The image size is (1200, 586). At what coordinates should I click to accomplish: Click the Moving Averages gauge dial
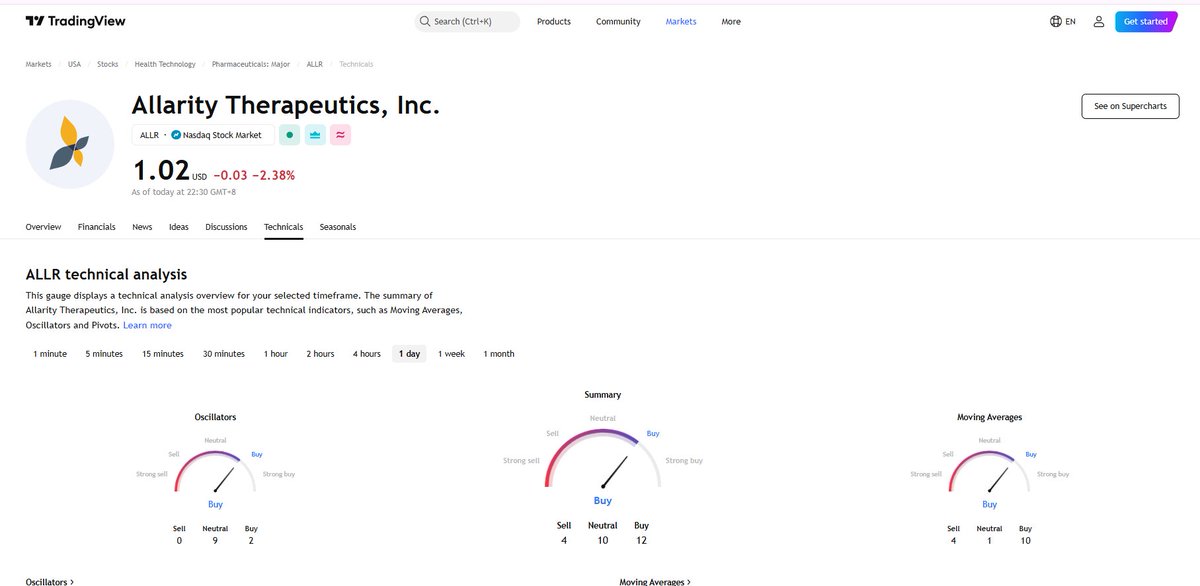[989, 470]
